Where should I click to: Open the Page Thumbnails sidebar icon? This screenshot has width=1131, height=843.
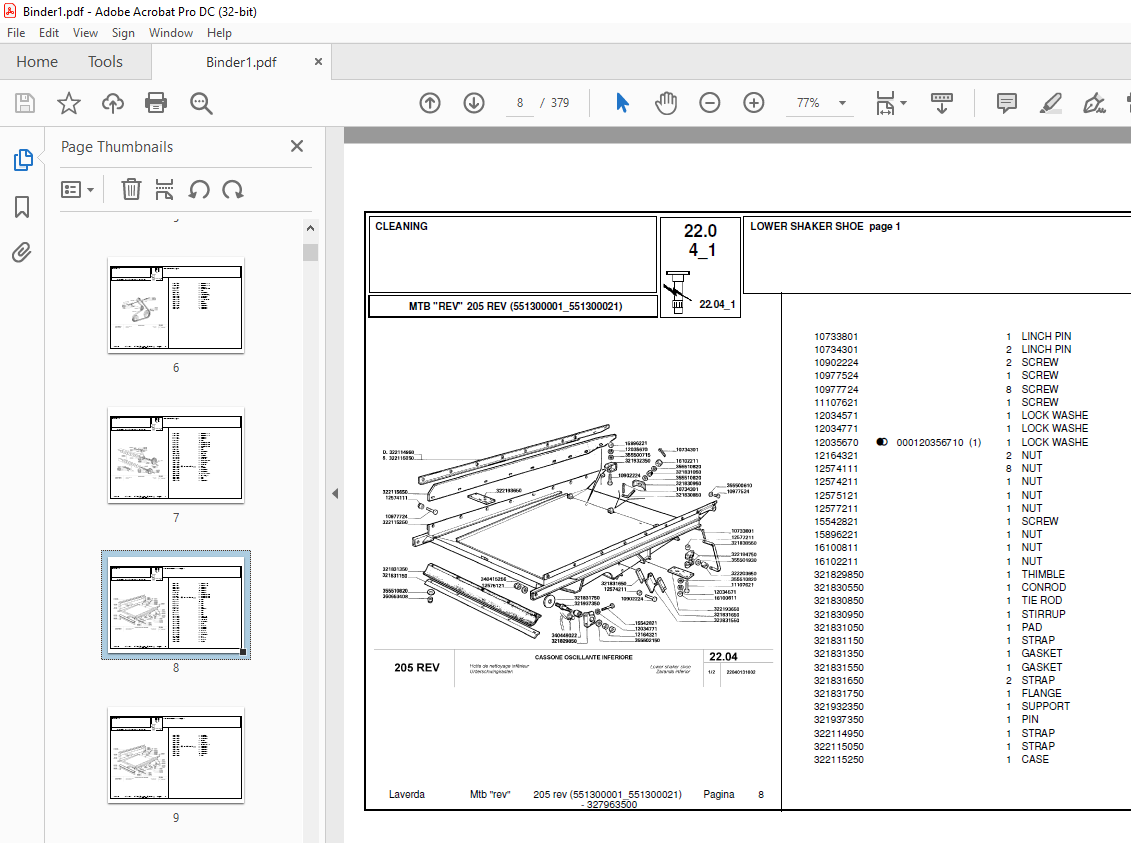(x=22, y=160)
